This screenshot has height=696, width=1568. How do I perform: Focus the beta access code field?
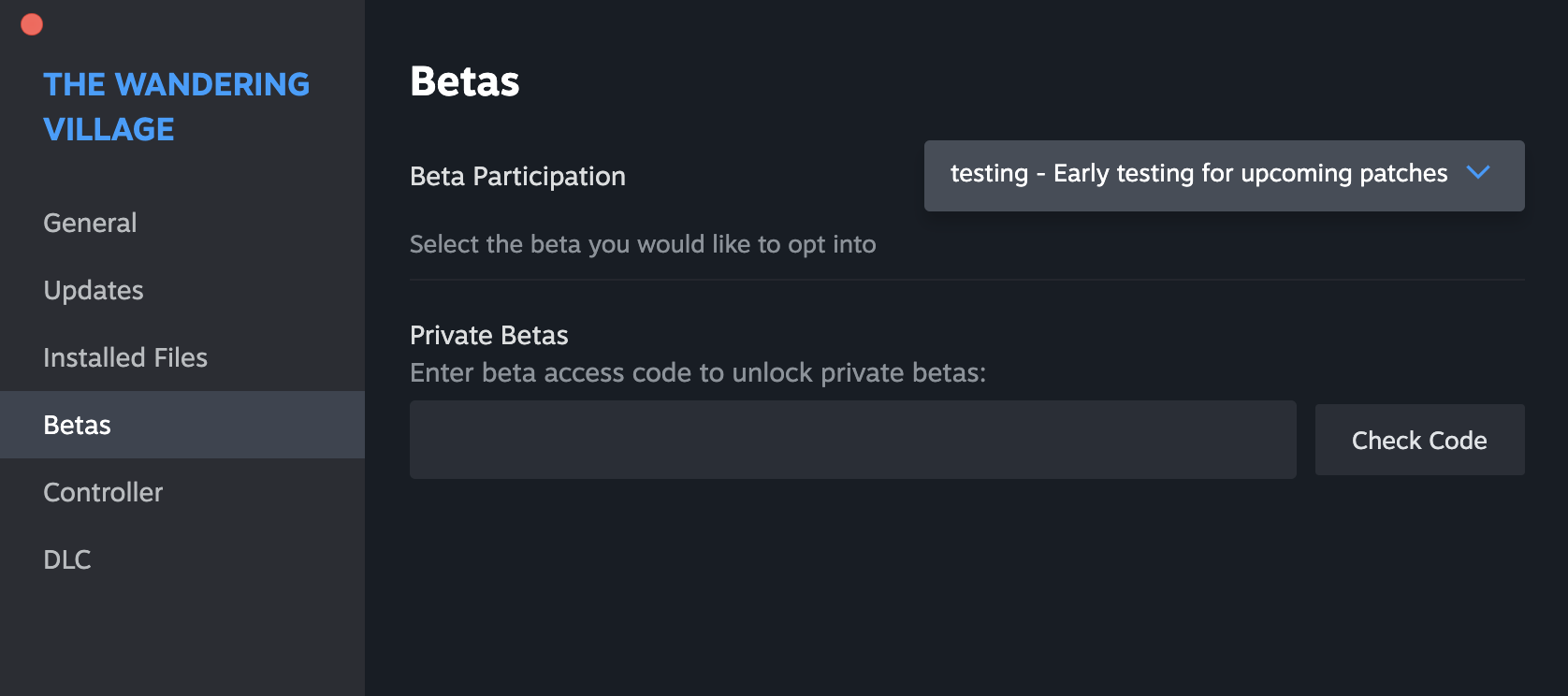point(853,440)
